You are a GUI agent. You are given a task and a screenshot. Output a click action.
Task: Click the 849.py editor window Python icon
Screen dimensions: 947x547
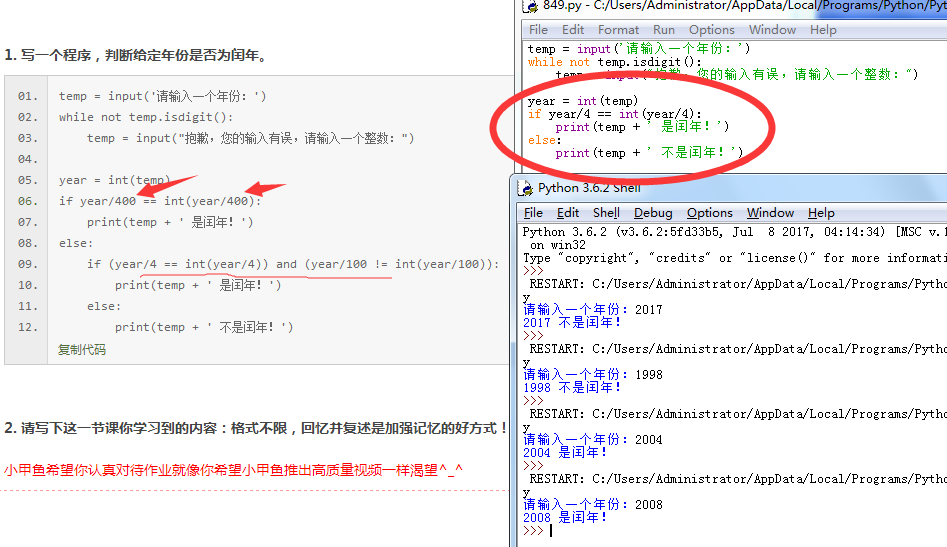click(x=530, y=6)
